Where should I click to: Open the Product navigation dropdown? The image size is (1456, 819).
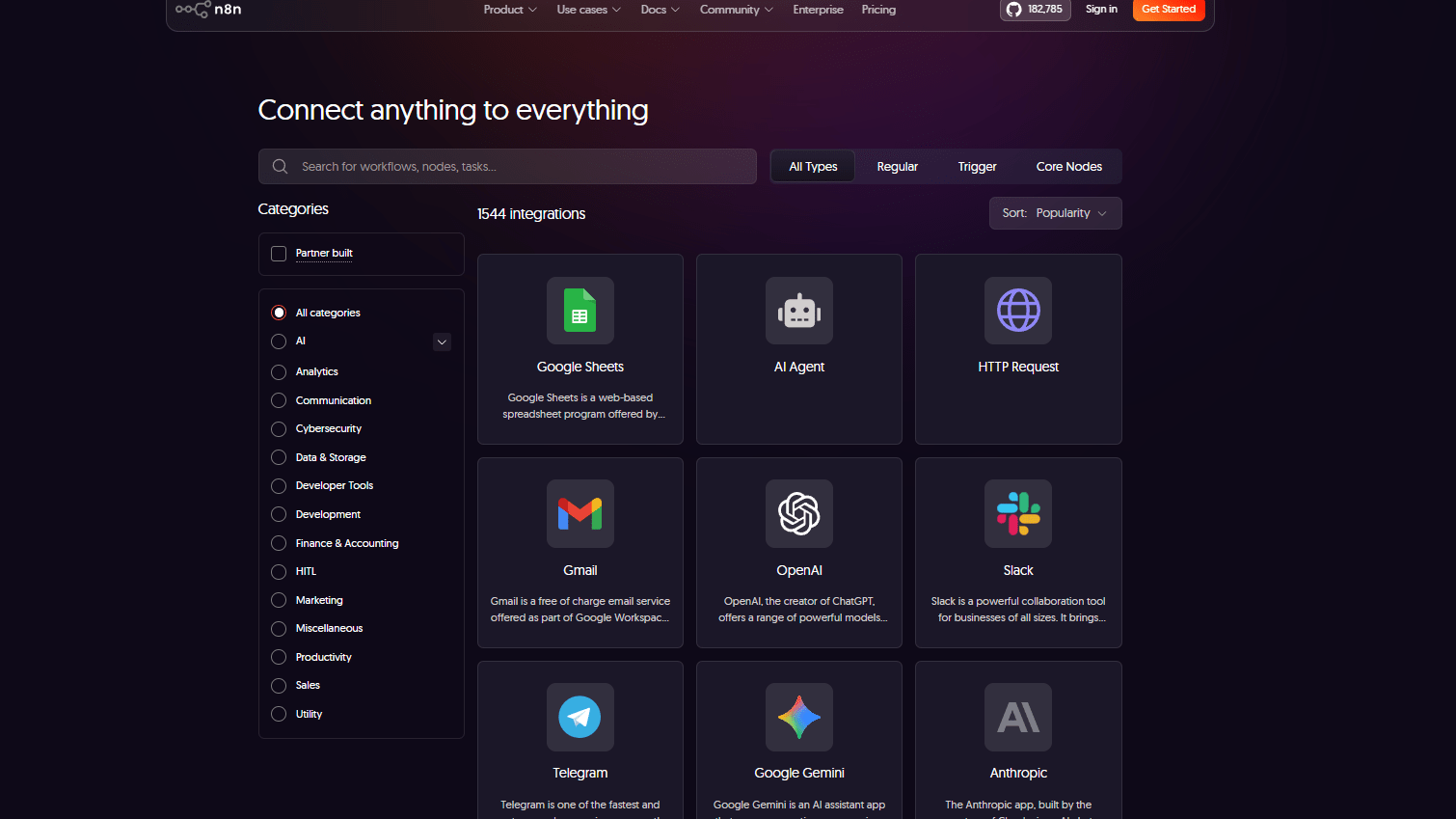510,10
